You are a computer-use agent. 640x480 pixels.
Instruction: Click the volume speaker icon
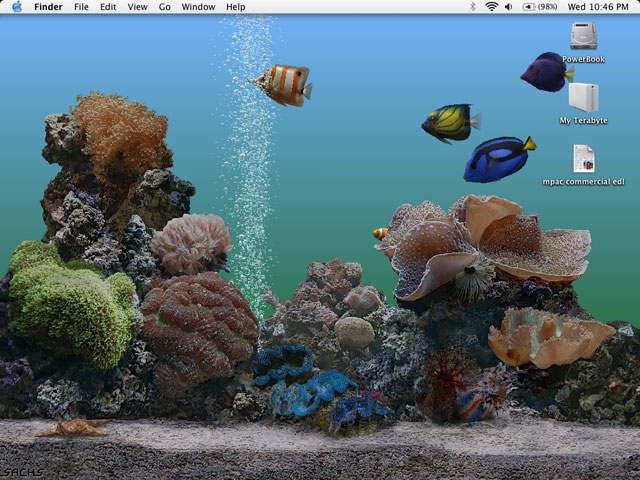coord(509,7)
